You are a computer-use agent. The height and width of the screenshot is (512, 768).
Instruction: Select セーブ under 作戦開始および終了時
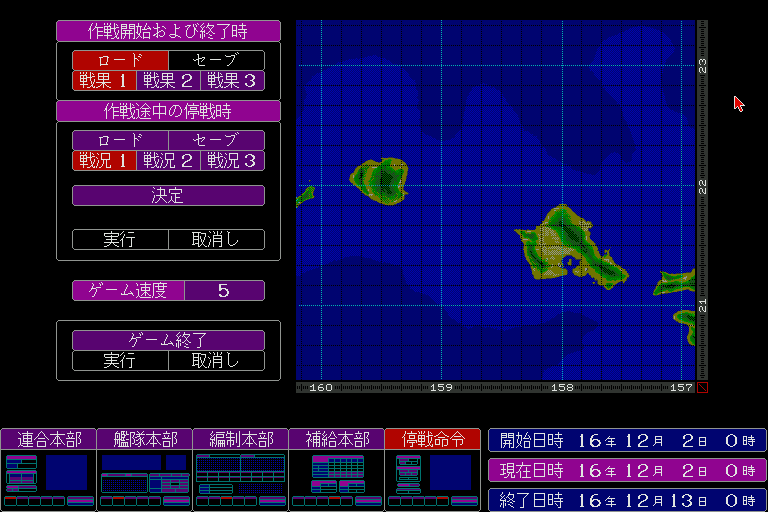coord(216,60)
